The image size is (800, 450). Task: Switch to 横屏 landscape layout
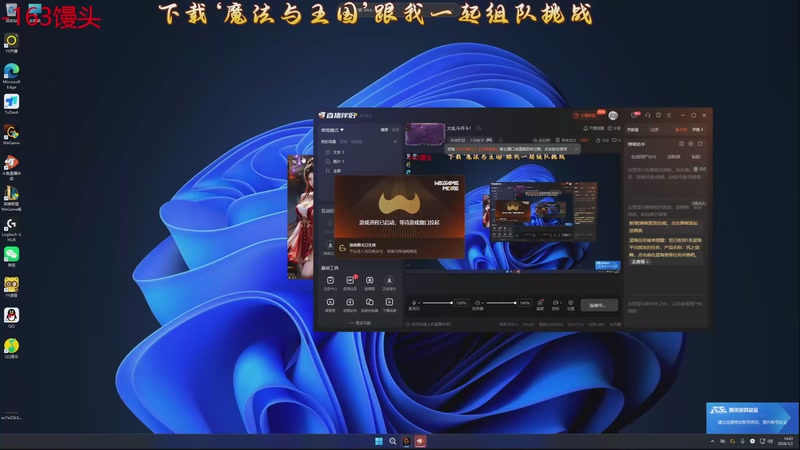coord(384,130)
